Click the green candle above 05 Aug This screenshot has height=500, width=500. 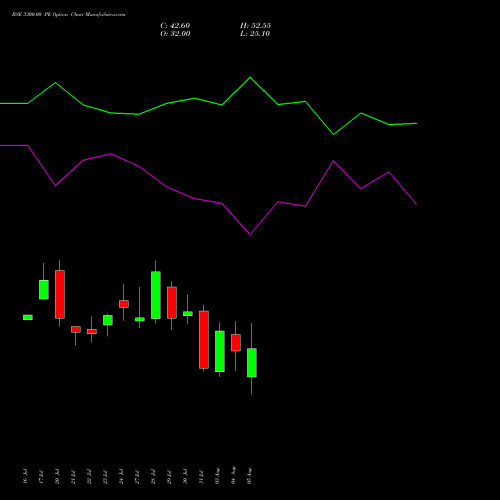pos(252,363)
